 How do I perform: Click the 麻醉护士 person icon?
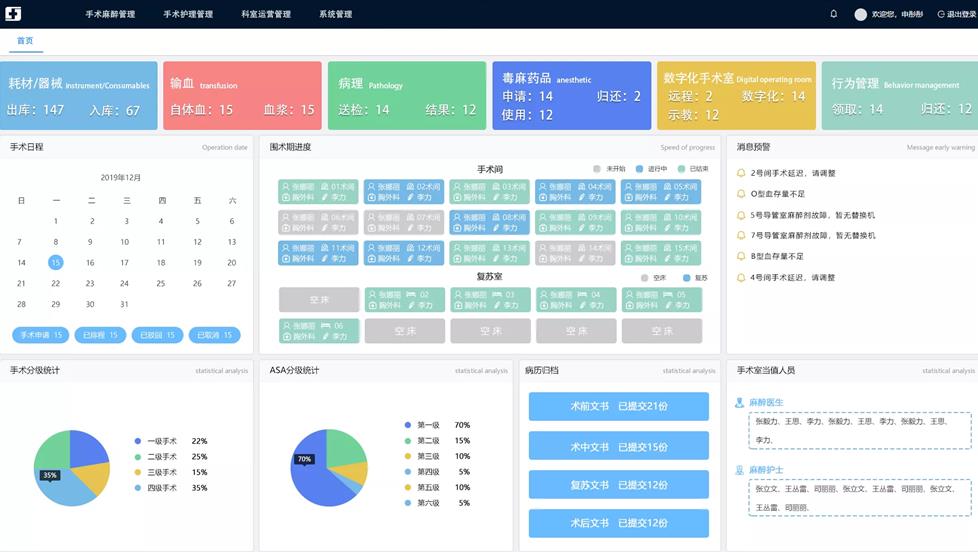(x=740, y=469)
